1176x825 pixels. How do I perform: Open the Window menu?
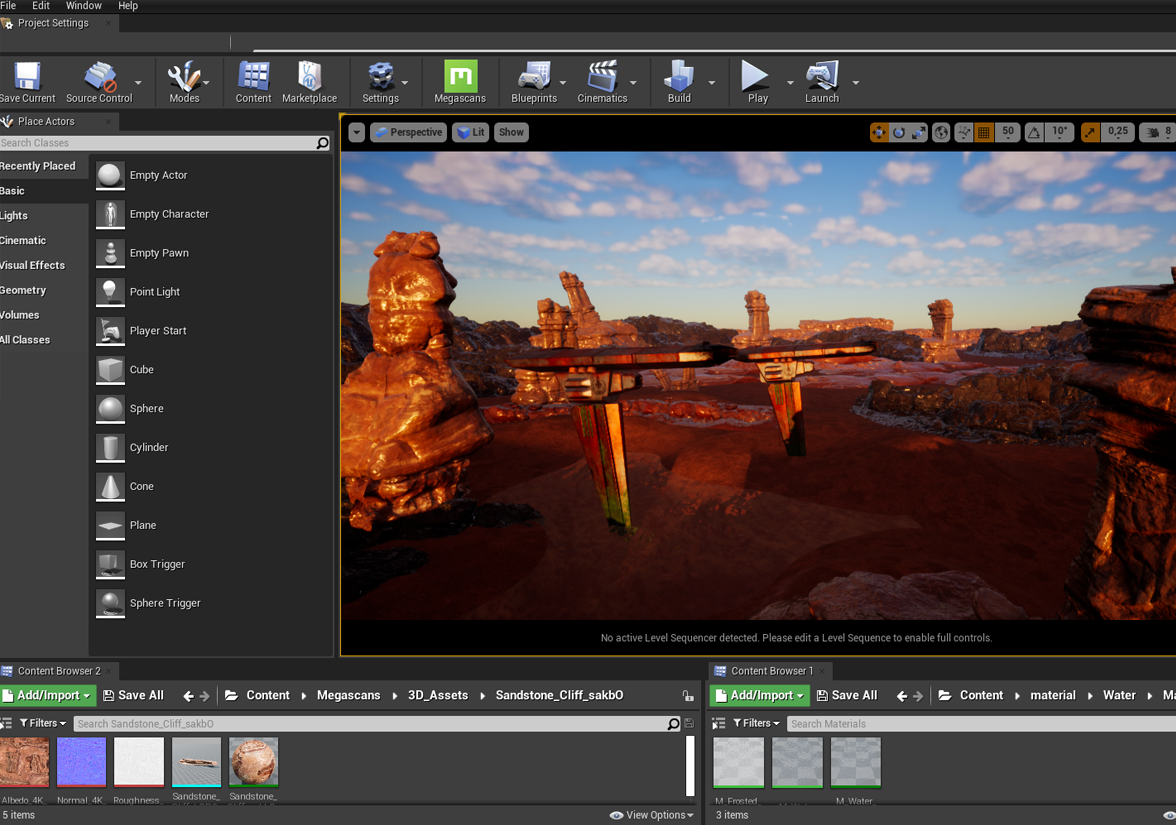pyautogui.click(x=84, y=6)
